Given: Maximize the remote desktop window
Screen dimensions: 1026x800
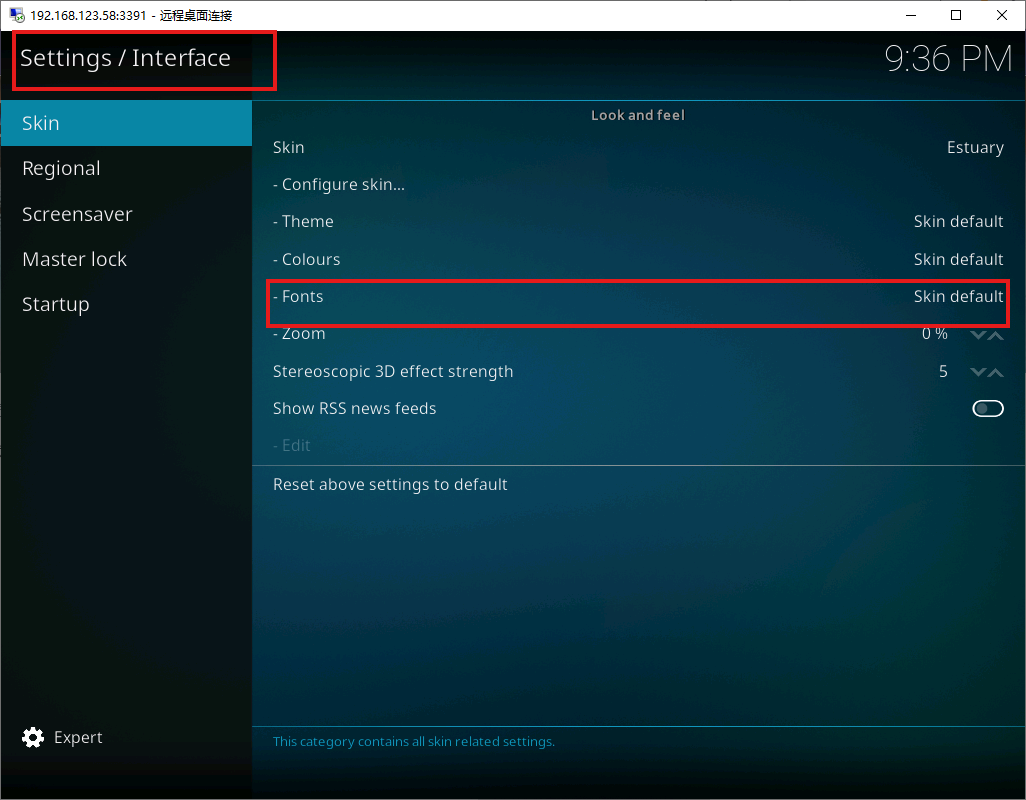Looking at the screenshot, I should click(956, 15).
